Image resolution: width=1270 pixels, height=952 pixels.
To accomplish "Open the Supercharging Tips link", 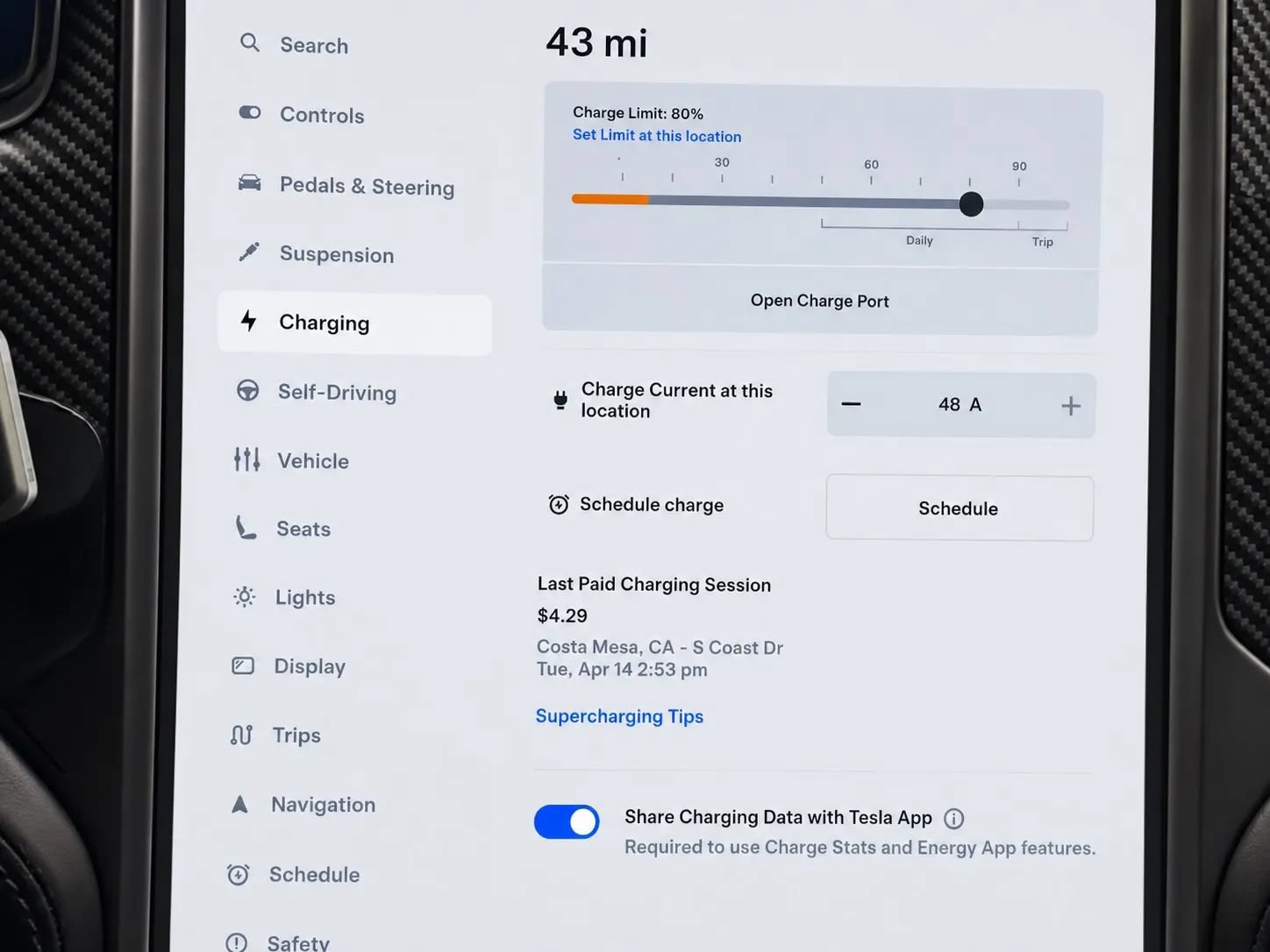I will coord(619,716).
